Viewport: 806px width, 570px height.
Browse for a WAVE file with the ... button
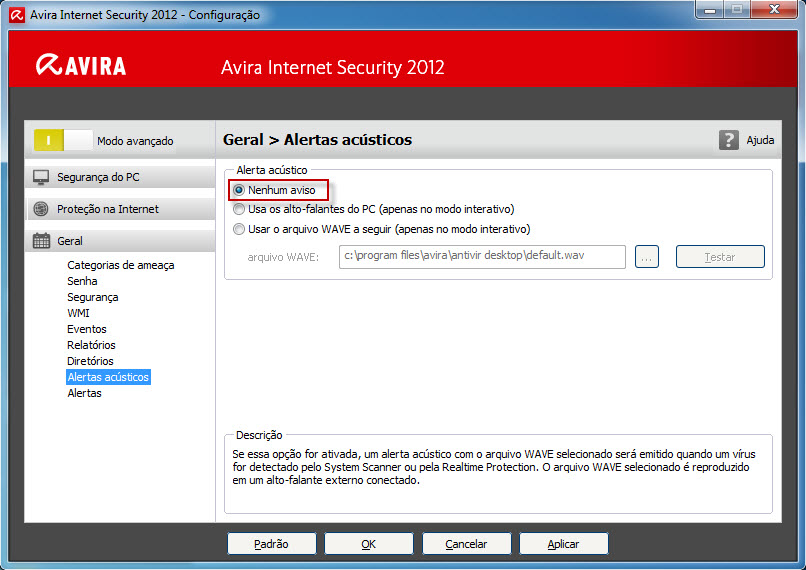coord(647,256)
